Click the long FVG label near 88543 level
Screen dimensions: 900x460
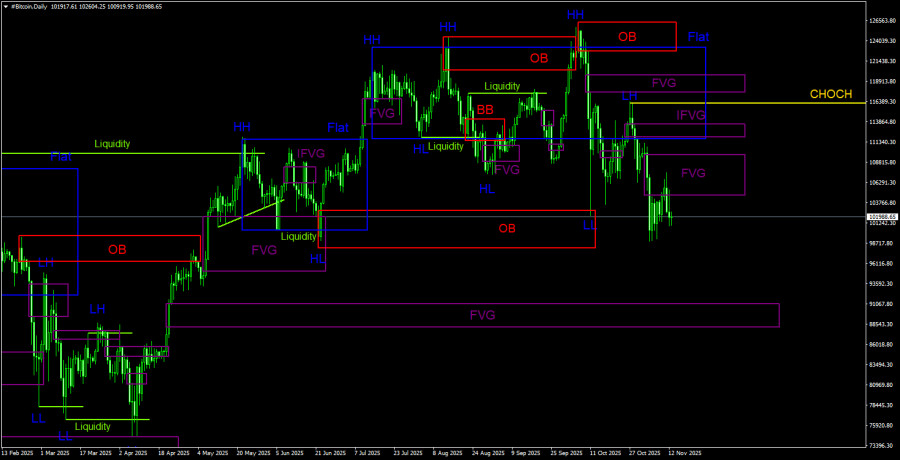pyautogui.click(x=482, y=316)
